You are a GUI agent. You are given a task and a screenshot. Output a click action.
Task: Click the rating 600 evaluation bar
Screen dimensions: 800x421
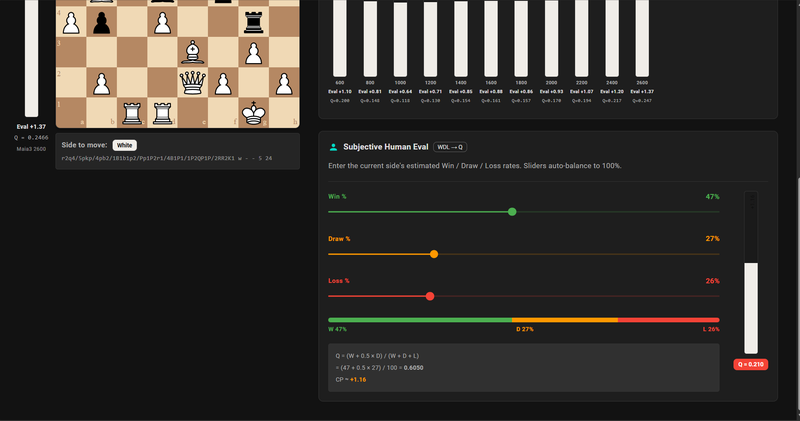click(x=340, y=38)
